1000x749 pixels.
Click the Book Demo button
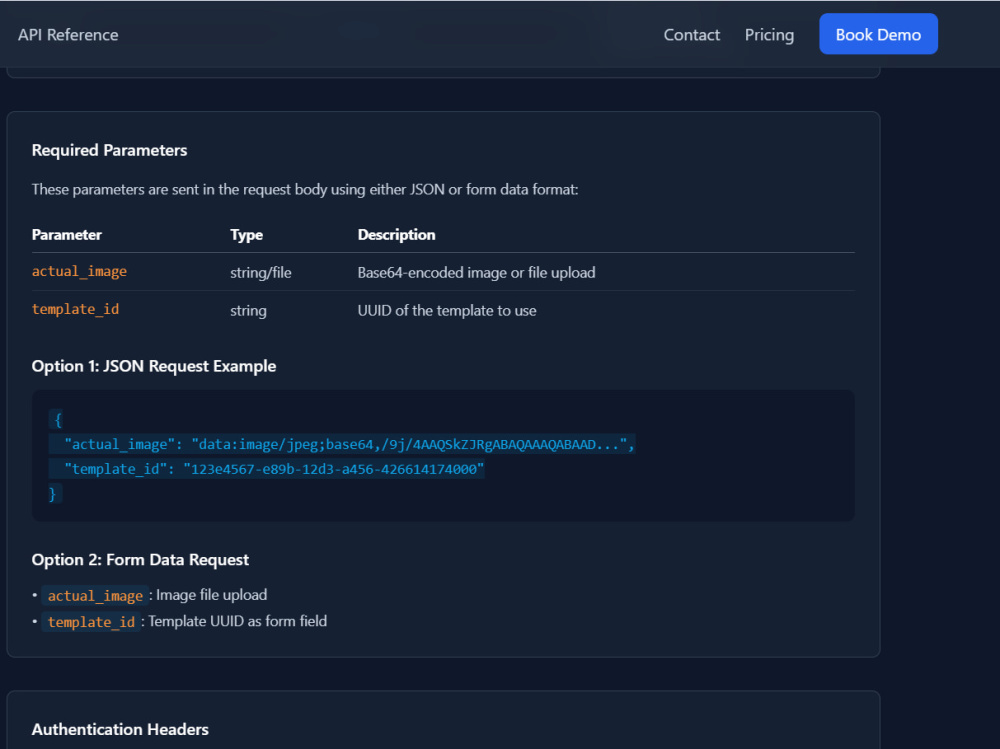pyautogui.click(x=878, y=34)
